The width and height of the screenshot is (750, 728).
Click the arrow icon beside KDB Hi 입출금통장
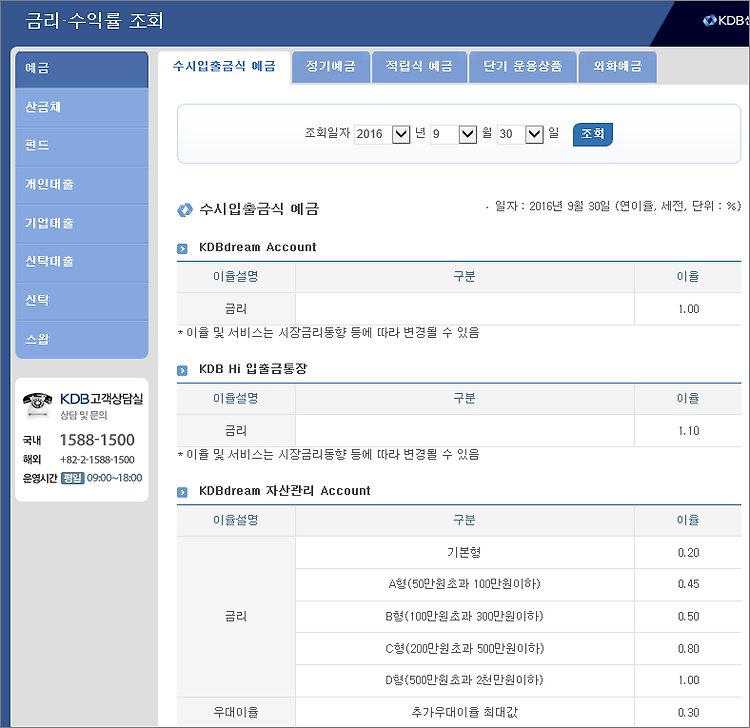tap(182, 370)
